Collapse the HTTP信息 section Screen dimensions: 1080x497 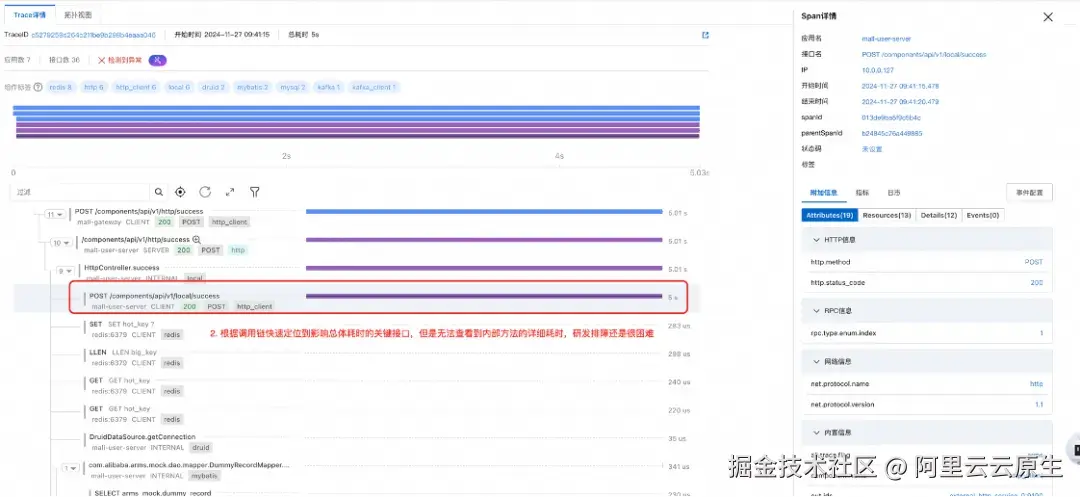point(926,240)
